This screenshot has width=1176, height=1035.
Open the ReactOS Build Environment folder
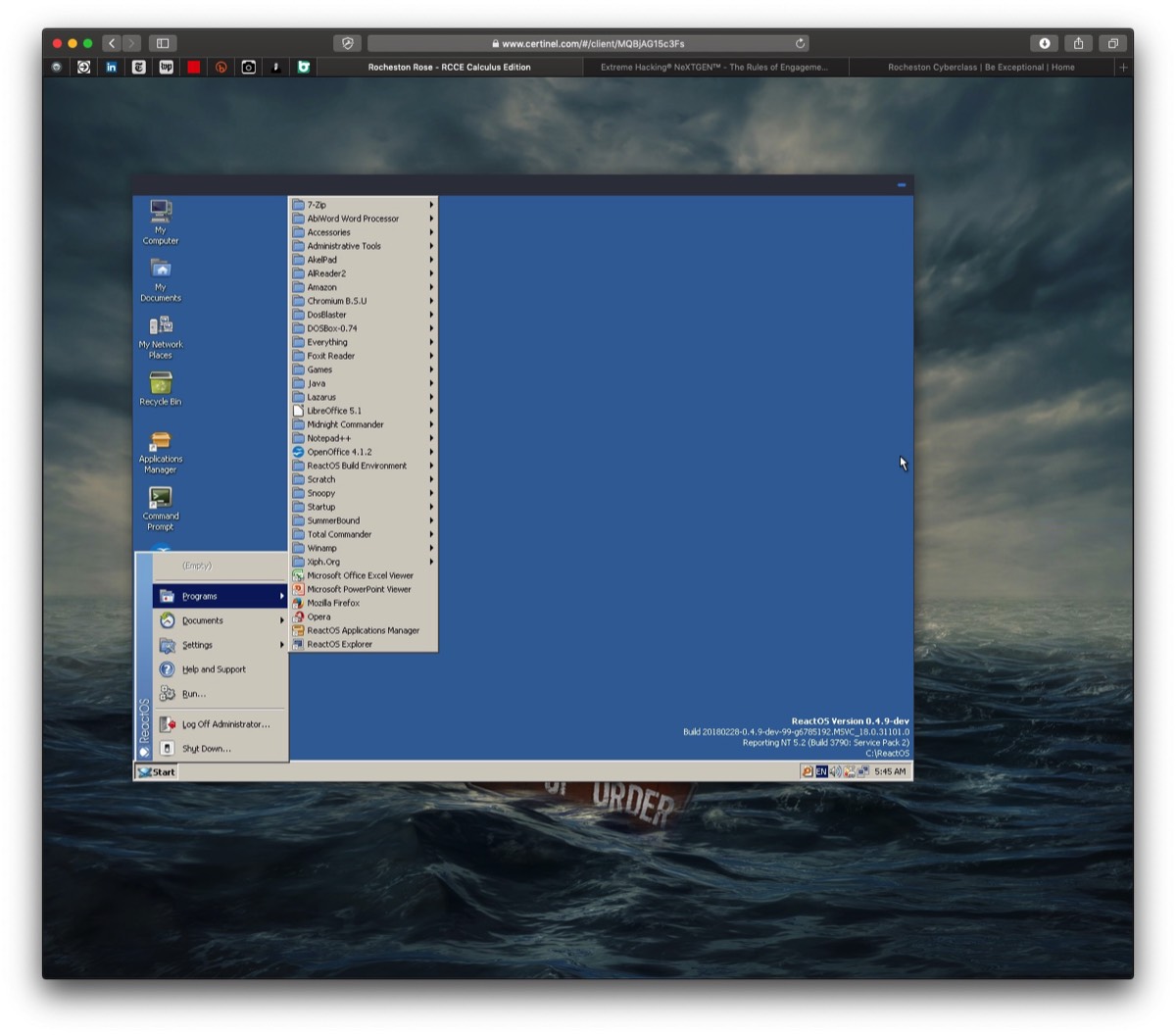click(x=364, y=466)
